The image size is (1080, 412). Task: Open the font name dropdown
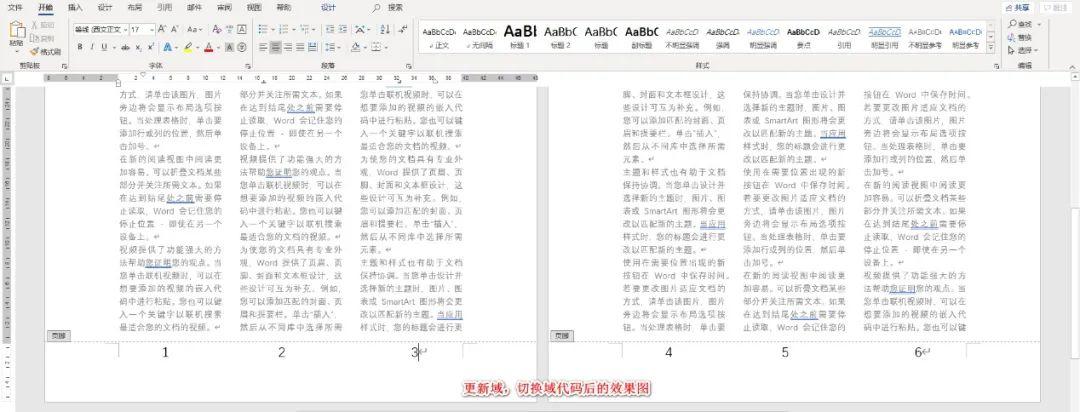(x=125, y=30)
